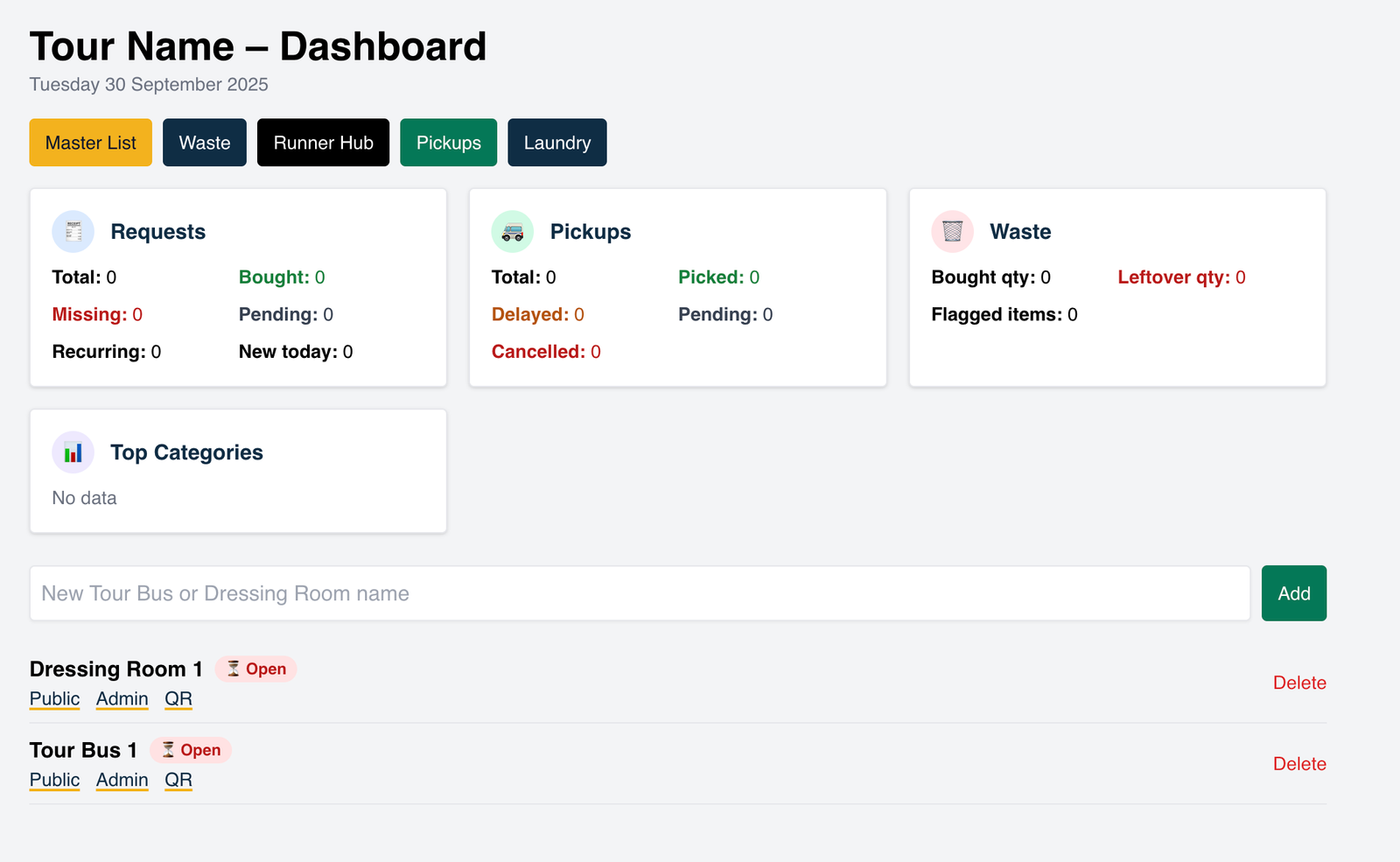The width and height of the screenshot is (1400, 862).
Task: Click the Top Categories bar chart icon
Action: click(73, 452)
